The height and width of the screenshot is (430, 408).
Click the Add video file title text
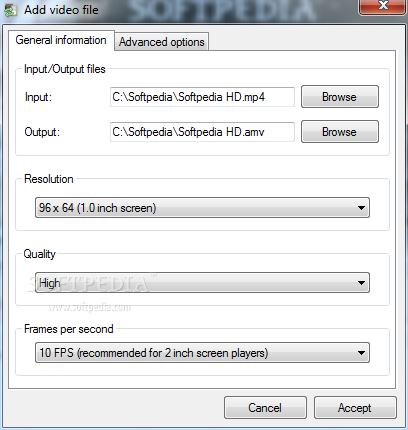[61, 10]
